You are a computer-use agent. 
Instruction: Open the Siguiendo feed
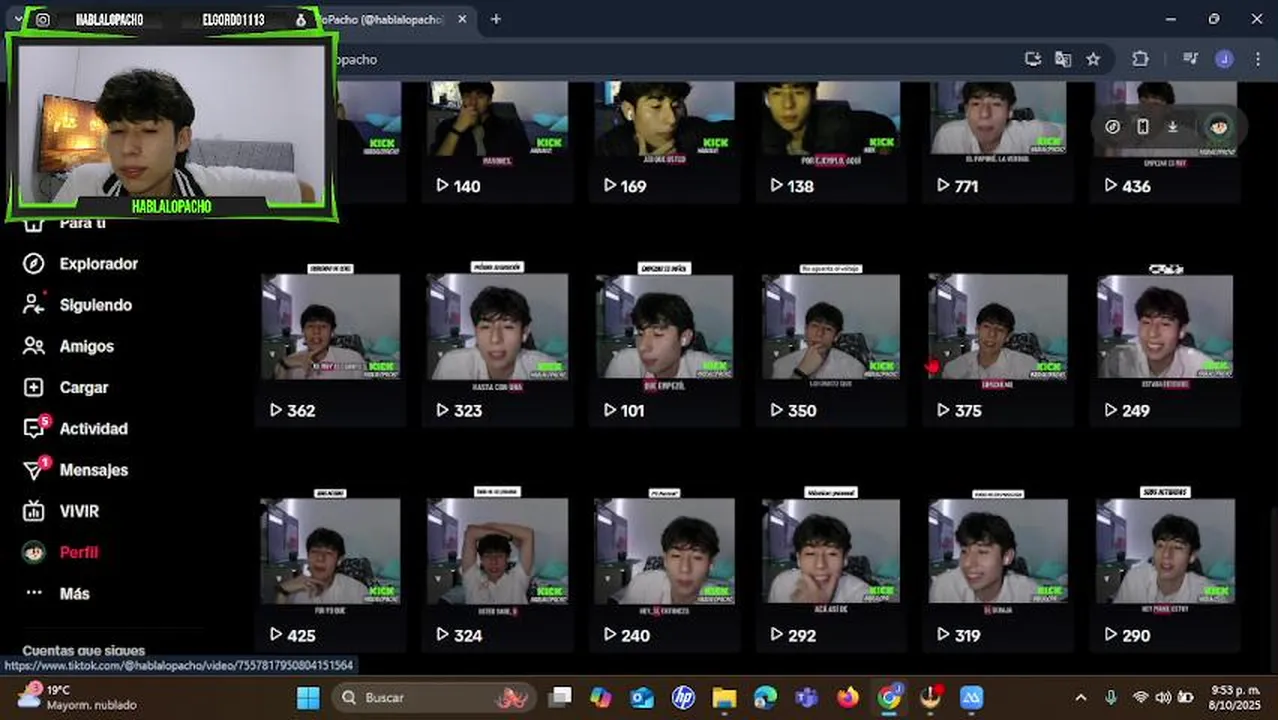tap(78, 305)
